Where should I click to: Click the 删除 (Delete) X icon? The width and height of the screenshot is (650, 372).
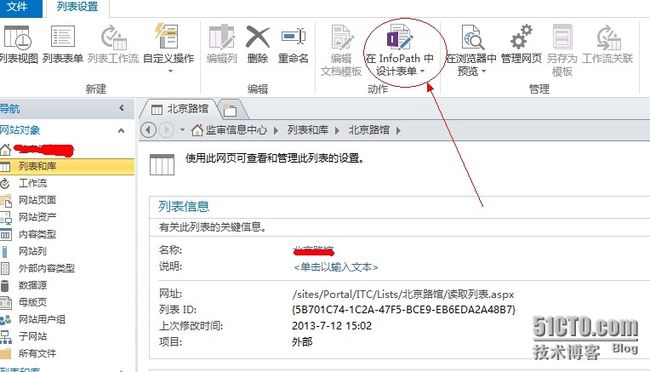(257, 37)
